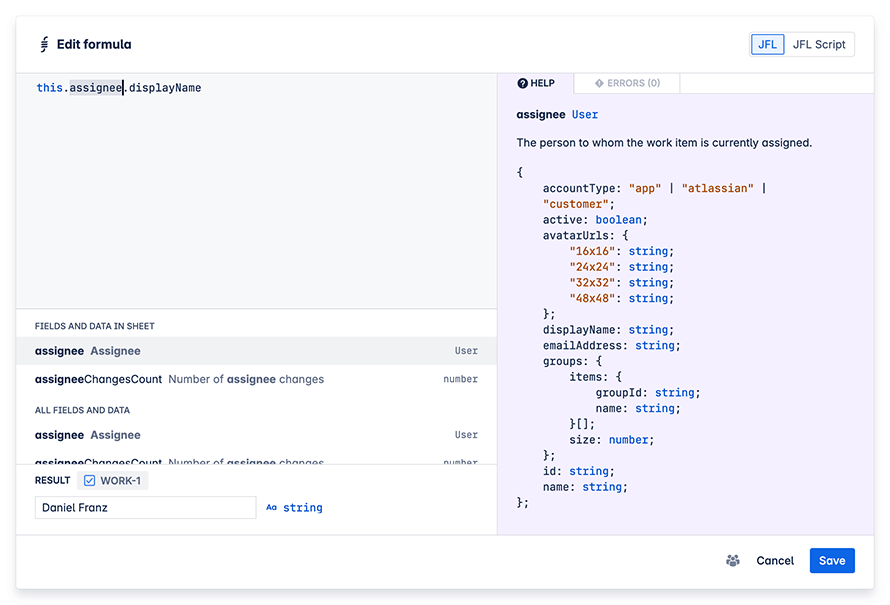890x605 pixels.
Task: Switch the editor mode to JFL
Action: tap(767, 45)
